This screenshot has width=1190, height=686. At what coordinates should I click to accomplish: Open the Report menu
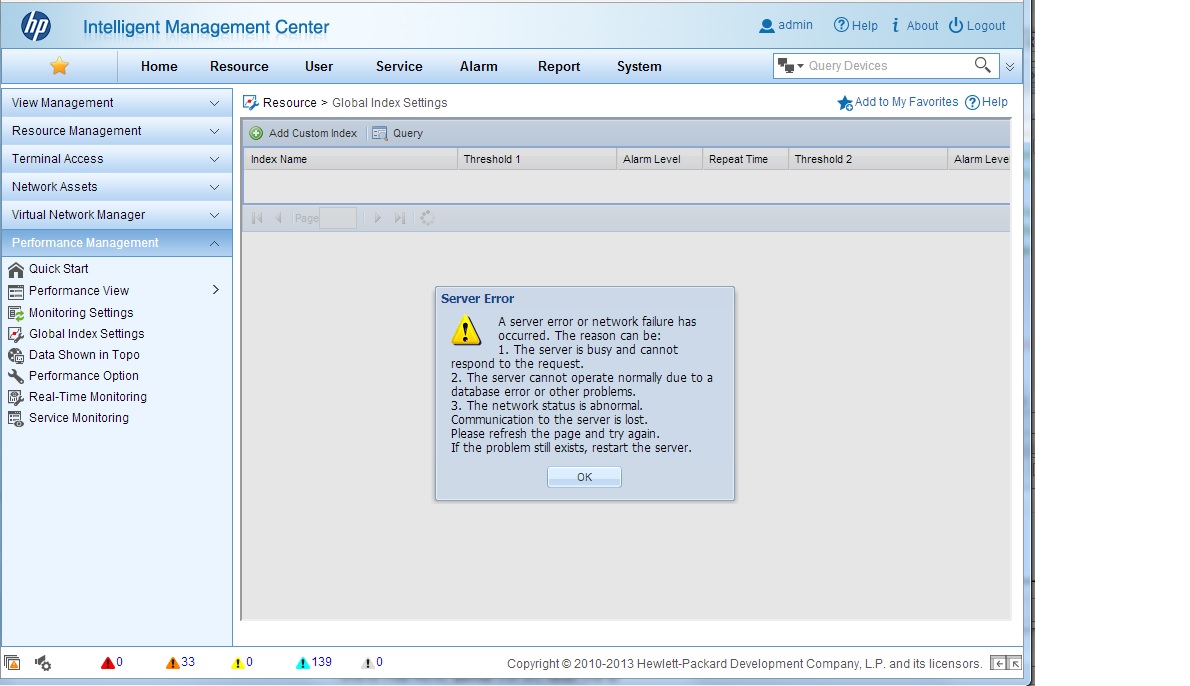[559, 67]
